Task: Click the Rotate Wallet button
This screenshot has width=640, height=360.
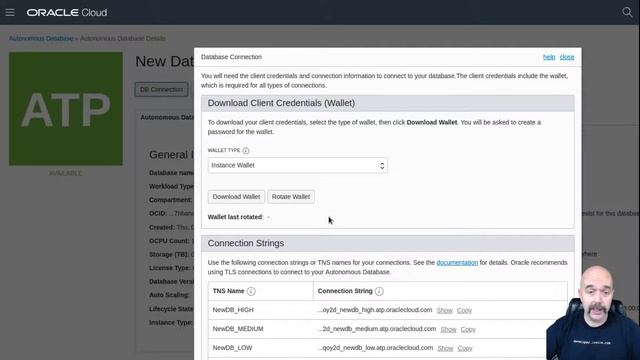Action: [x=291, y=197]
